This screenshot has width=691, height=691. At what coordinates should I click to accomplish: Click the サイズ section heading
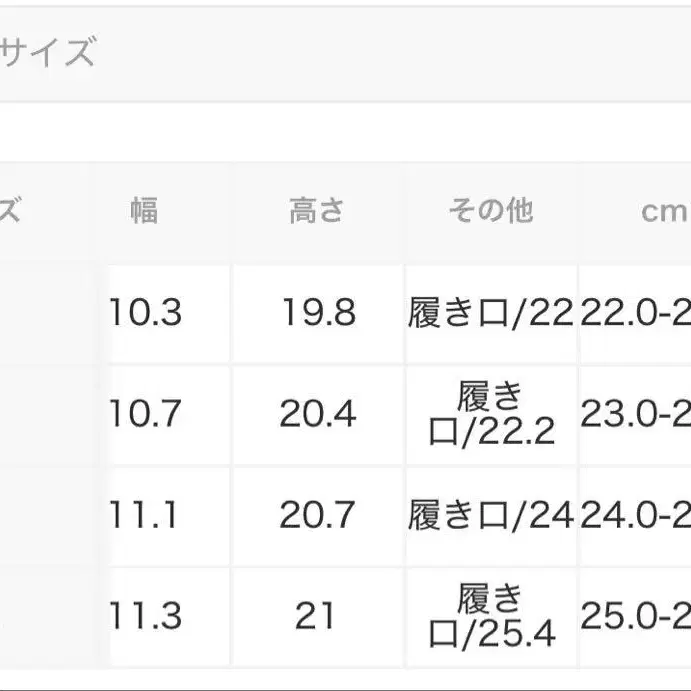coord(48,52)
